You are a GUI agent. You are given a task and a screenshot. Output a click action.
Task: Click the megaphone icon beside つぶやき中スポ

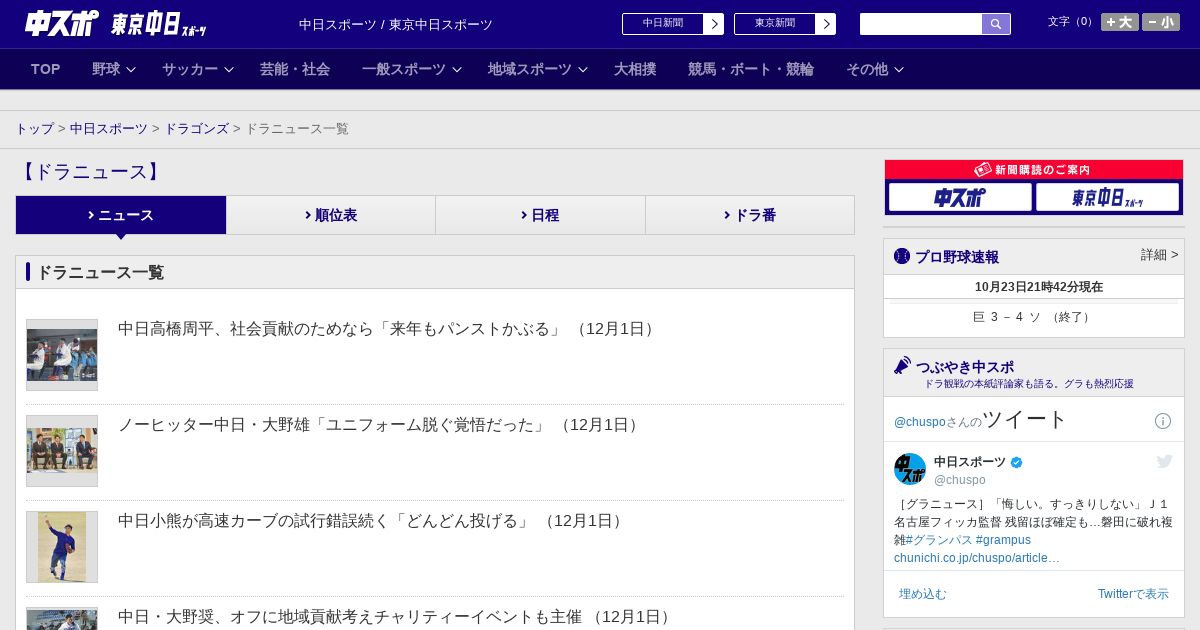(x=903, y=366)
